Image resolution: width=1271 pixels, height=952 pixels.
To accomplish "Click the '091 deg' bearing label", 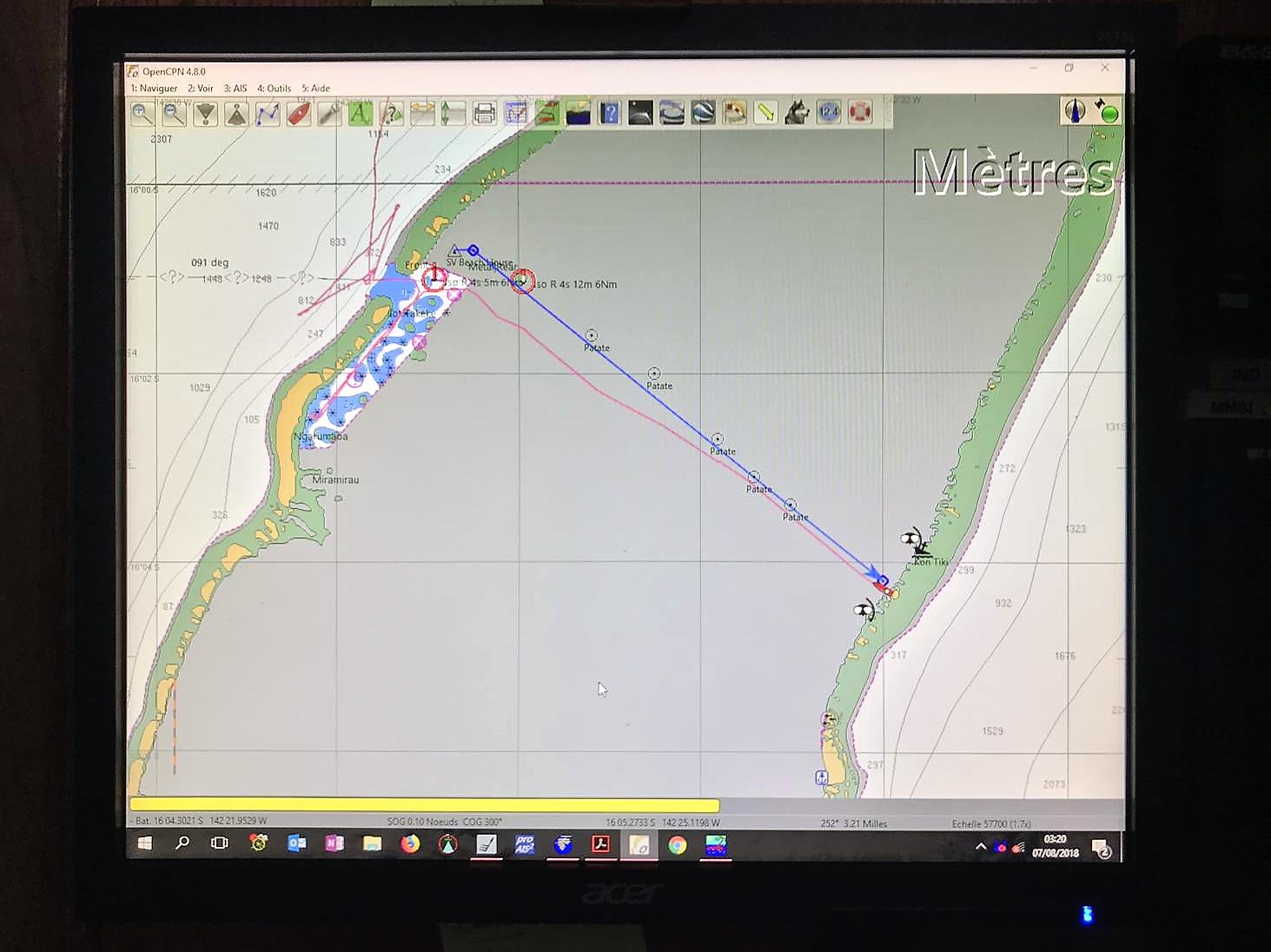I will pos(209,263).
